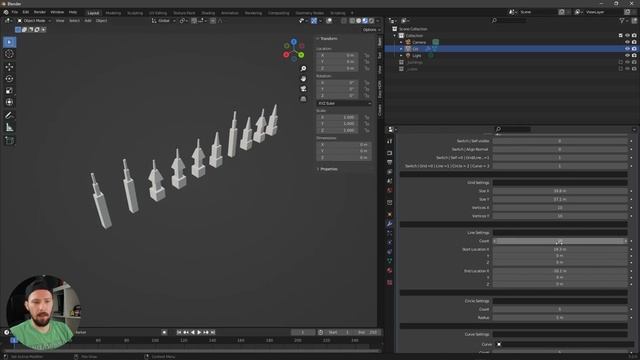Select the Scale tool

[9, 91]
